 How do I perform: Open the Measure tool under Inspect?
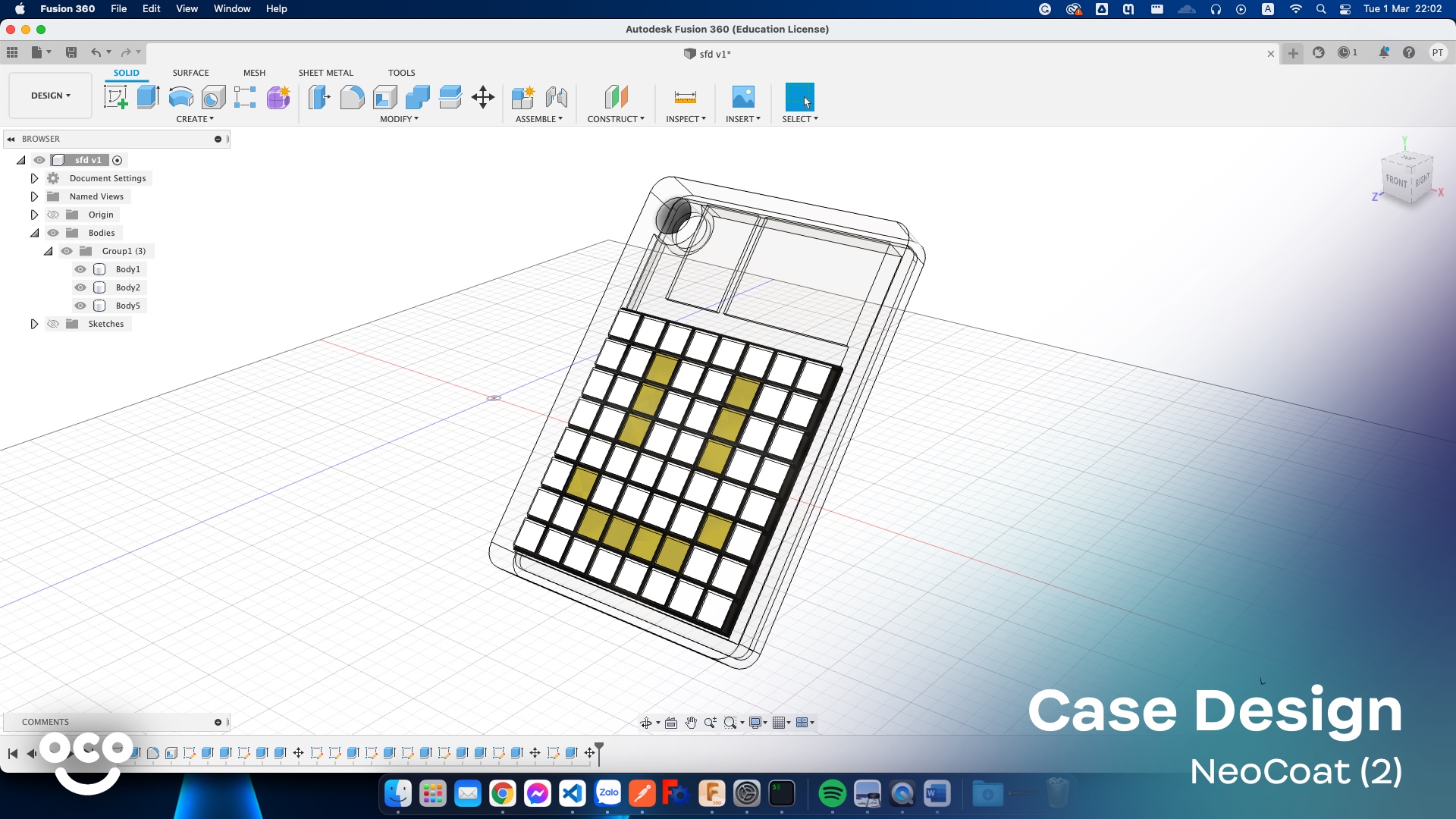(685, 97)
